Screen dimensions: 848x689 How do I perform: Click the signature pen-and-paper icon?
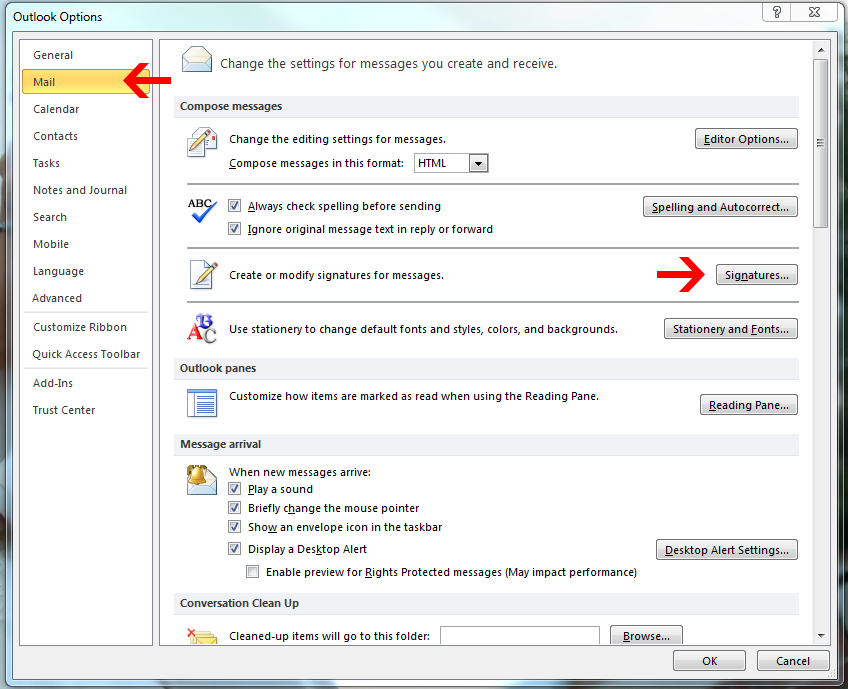tap(203, 274)
